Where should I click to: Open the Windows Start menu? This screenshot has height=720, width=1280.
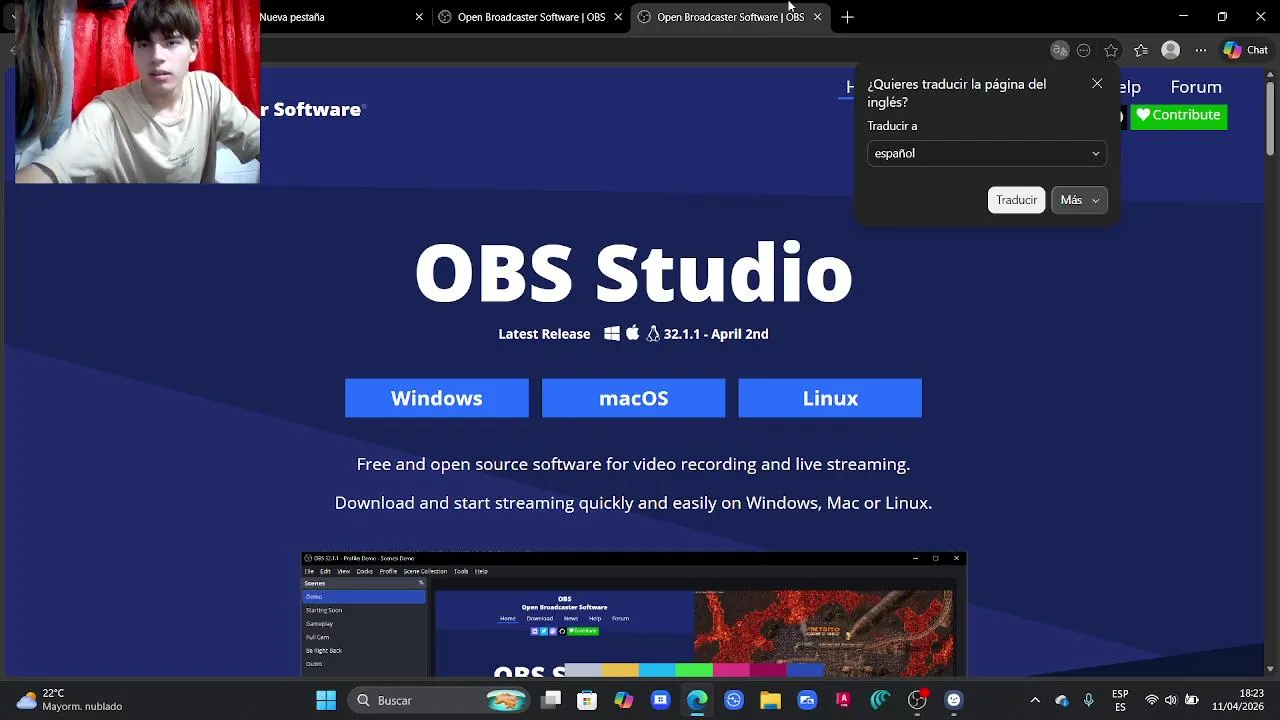[x=326, y=700]
